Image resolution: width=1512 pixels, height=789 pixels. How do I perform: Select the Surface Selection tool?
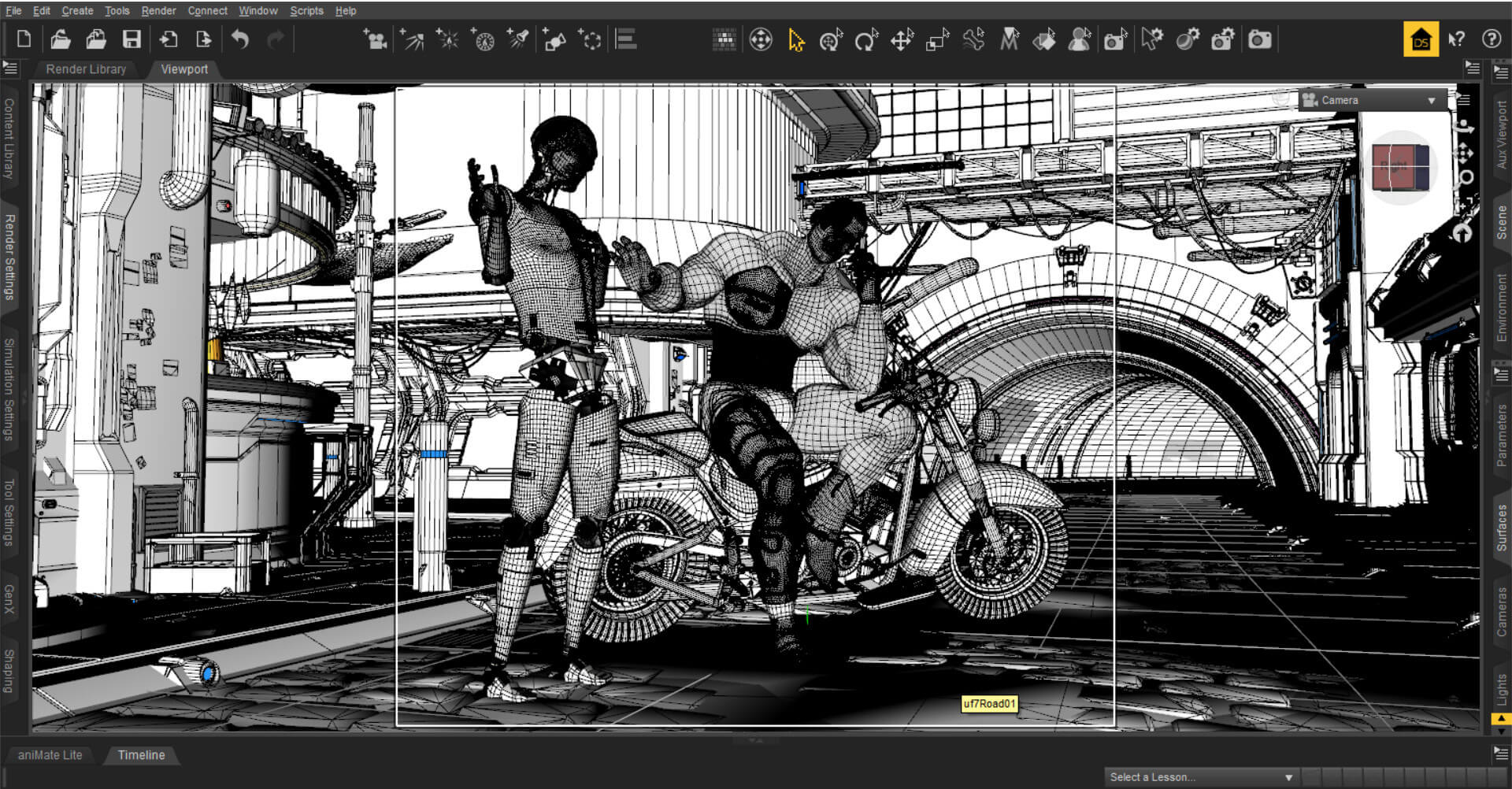tap(1044, 39)
